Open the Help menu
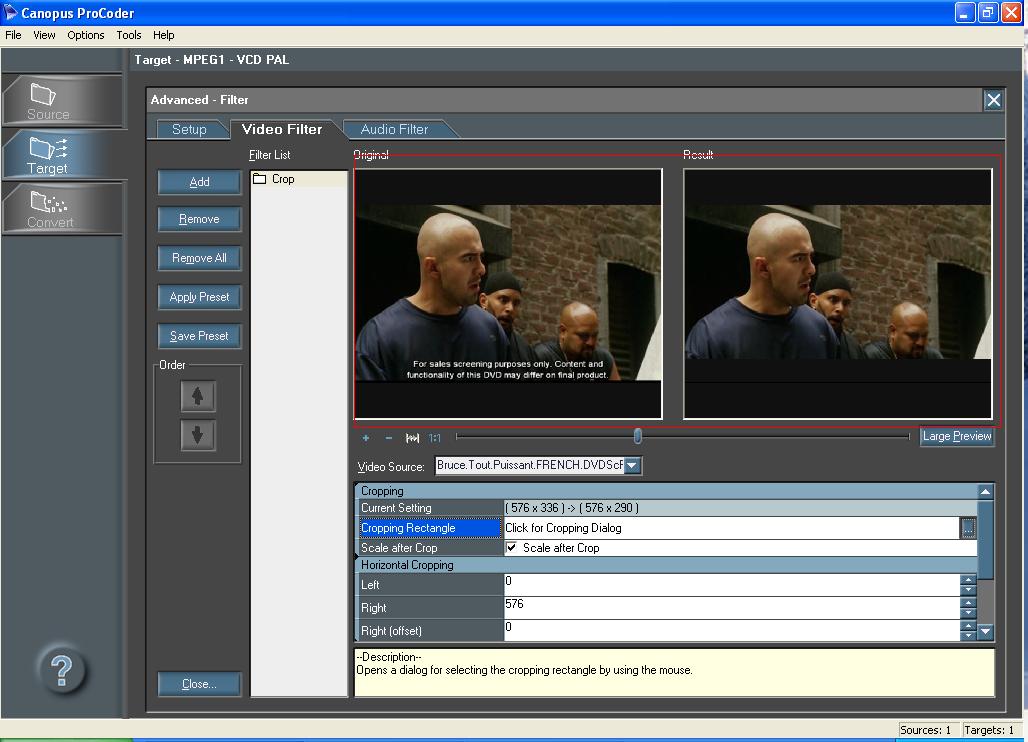The width and height of the screenshot is (1028, 742). click(x=163, y=35)
